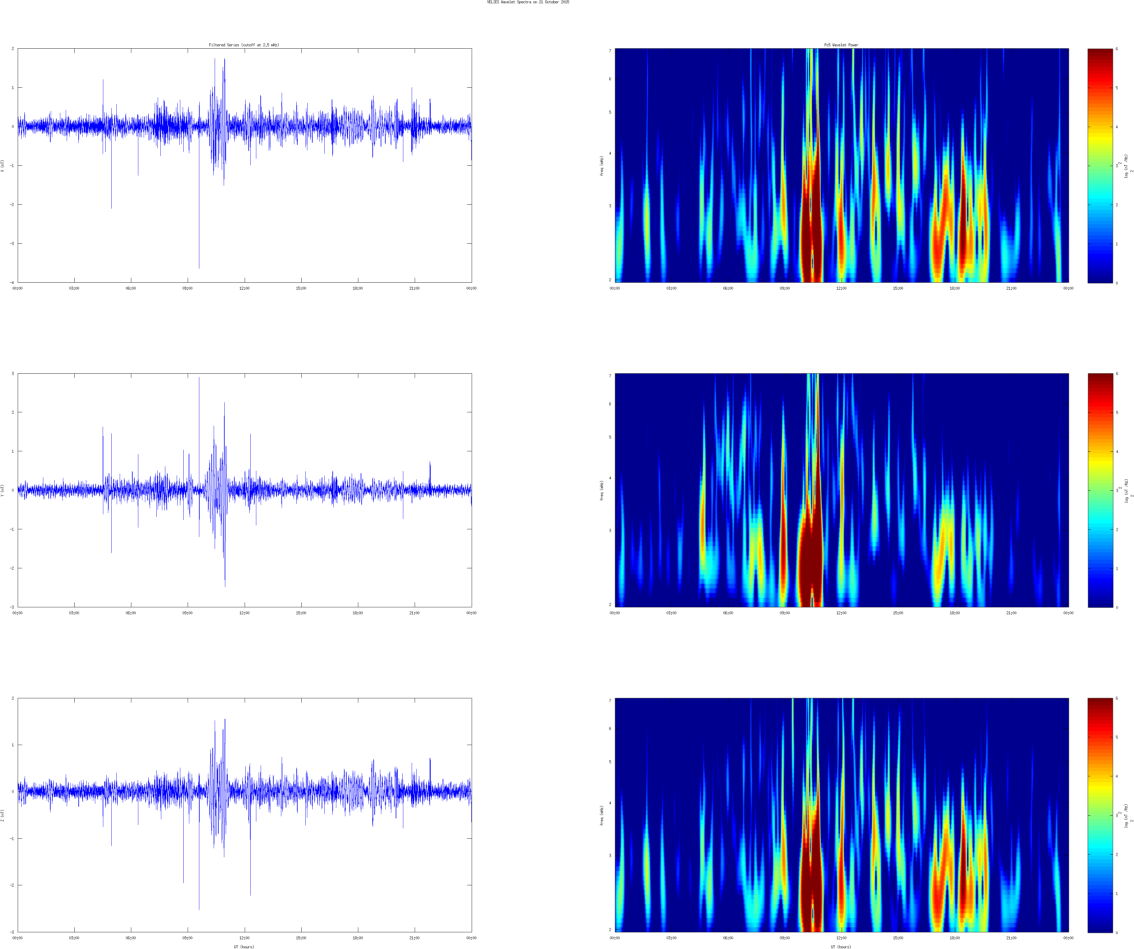Click the 'x (nT)' axis label of top series

[x=3, y=166]
